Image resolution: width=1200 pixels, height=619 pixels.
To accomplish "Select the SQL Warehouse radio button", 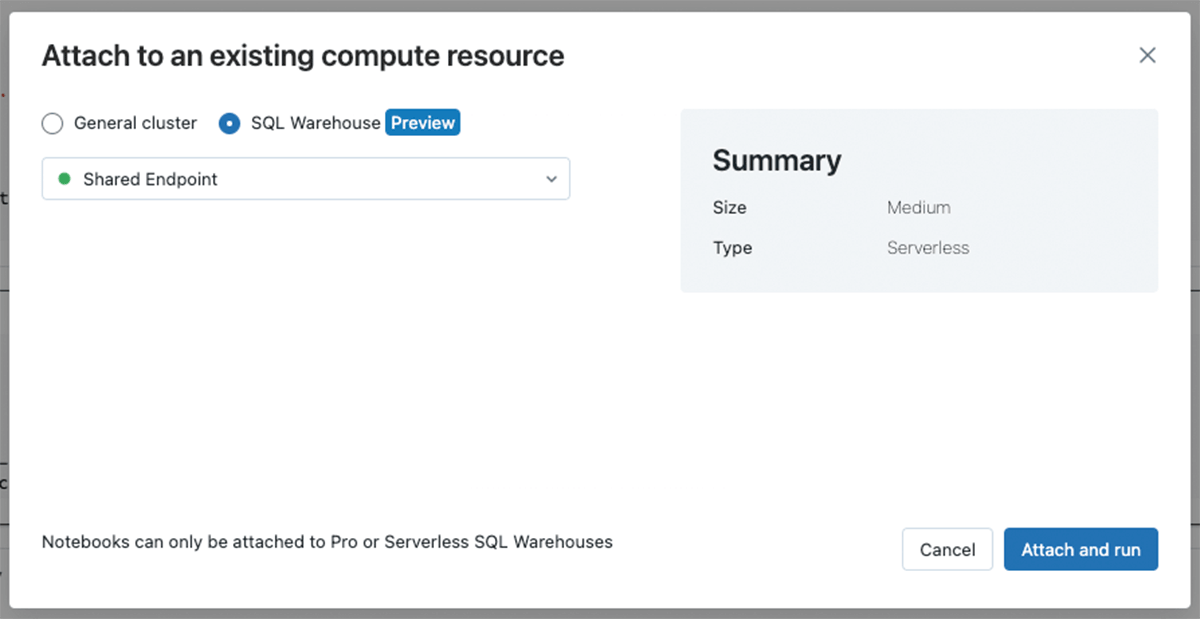I will point(229,124).
